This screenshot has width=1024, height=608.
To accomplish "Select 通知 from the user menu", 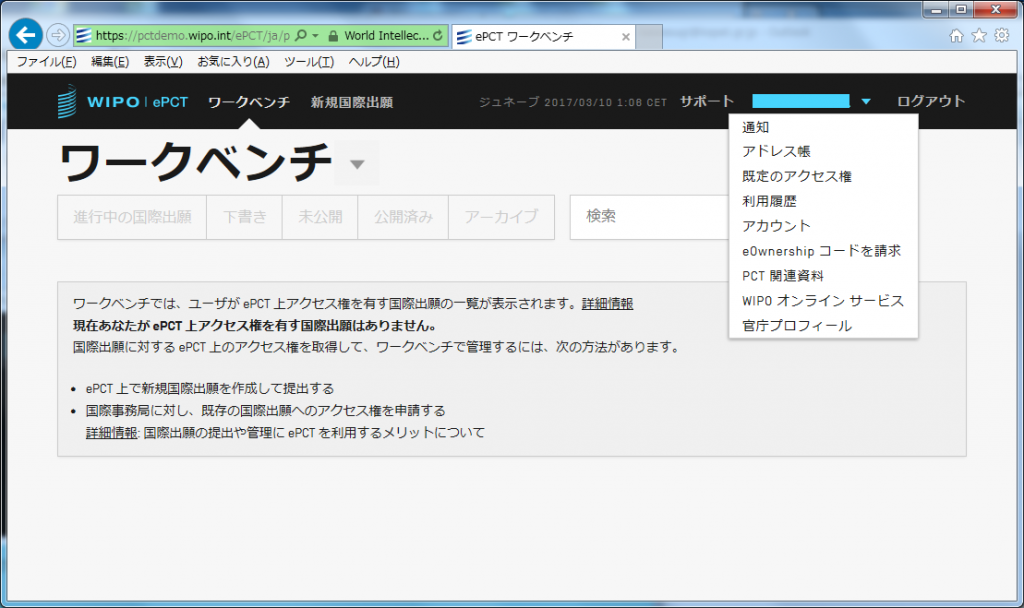I will click(755, 126).
